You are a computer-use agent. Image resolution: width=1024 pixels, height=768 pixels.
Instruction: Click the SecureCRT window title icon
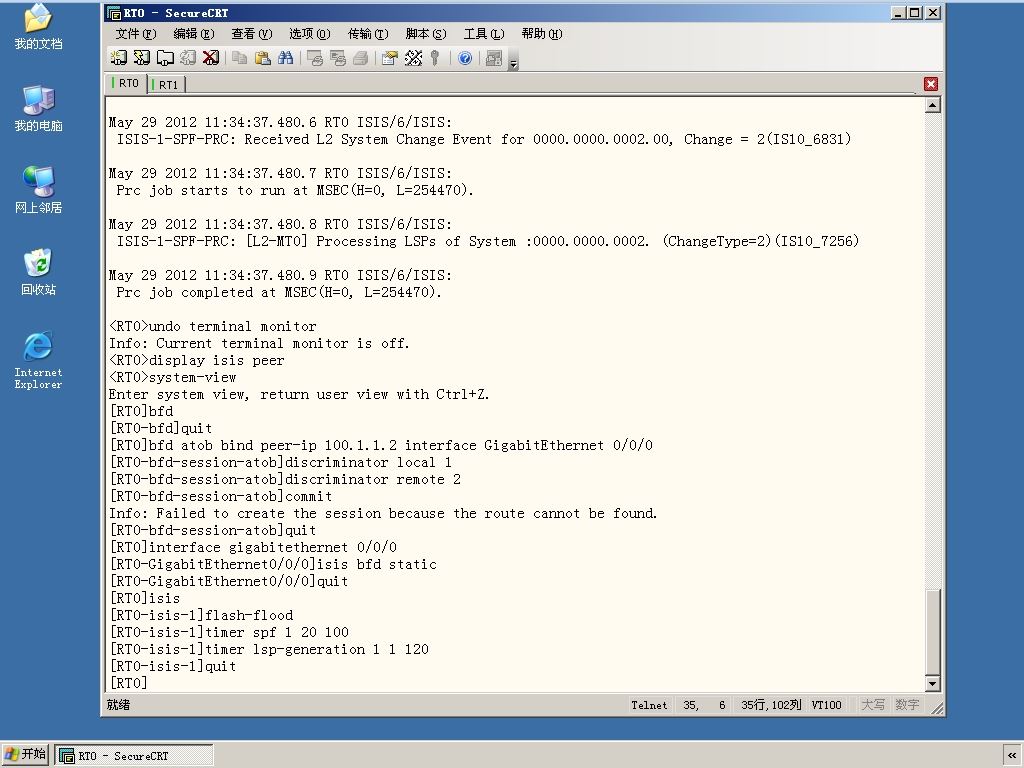[x=114, y=13]
